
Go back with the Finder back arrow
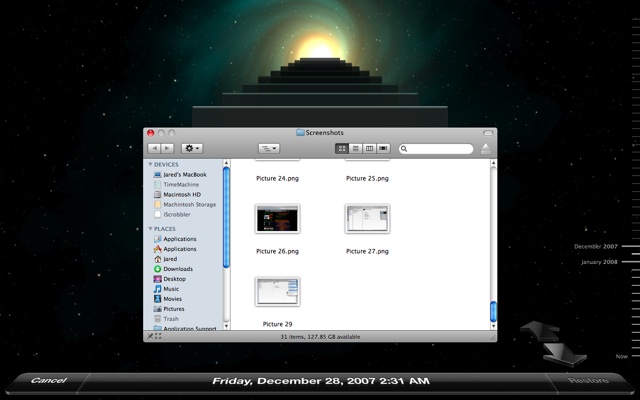[154, 149]
